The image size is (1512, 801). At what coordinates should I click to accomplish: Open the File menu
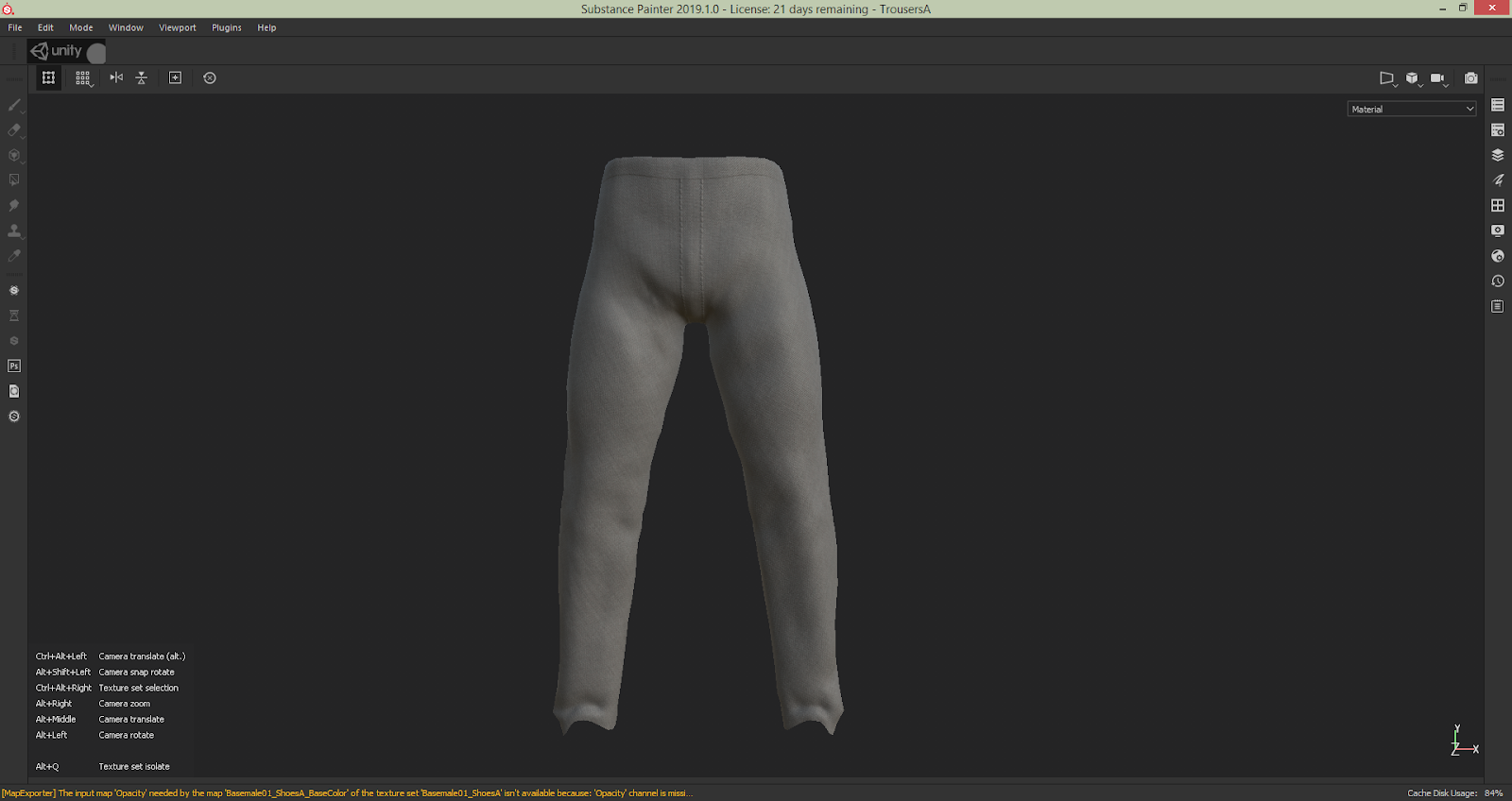coord(15,27)
